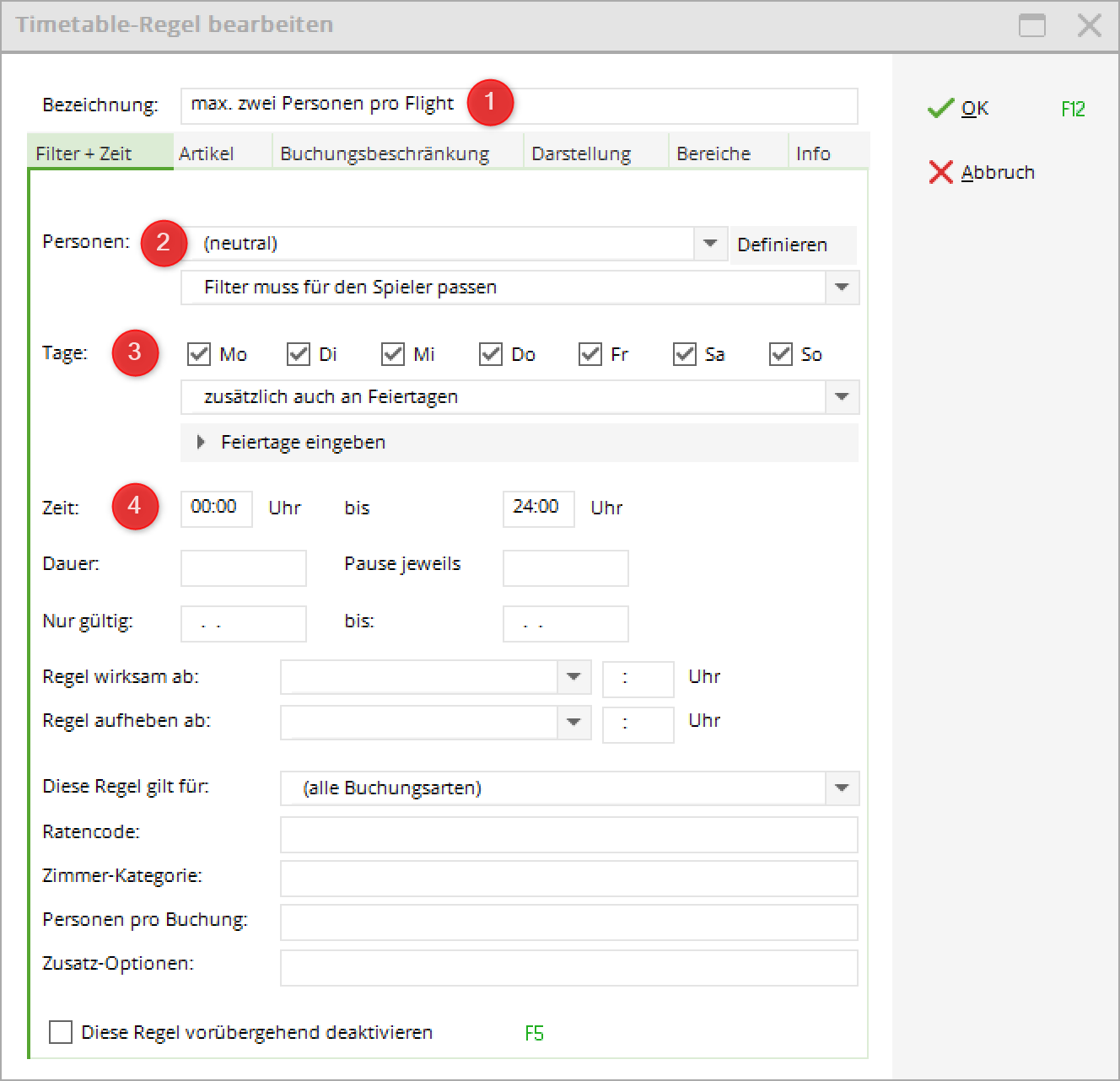Viewport: 1120px width, 1081px height.
Task: Click the green OK checkmark icon
Action: [940, 109]
